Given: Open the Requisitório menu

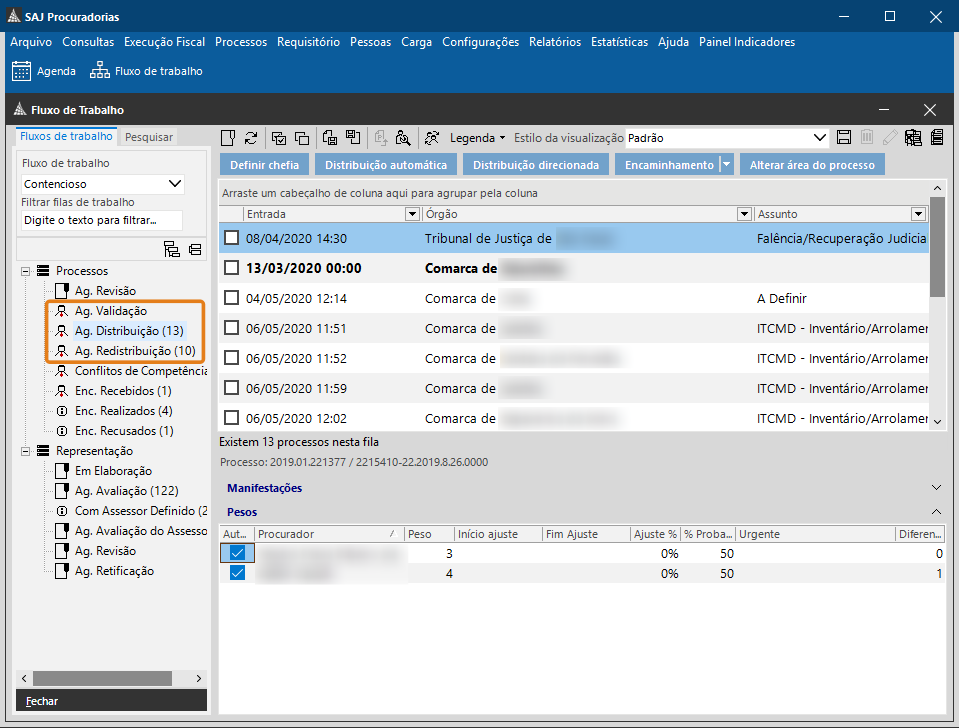Looking at the screenshot, I should pos(308,42).
